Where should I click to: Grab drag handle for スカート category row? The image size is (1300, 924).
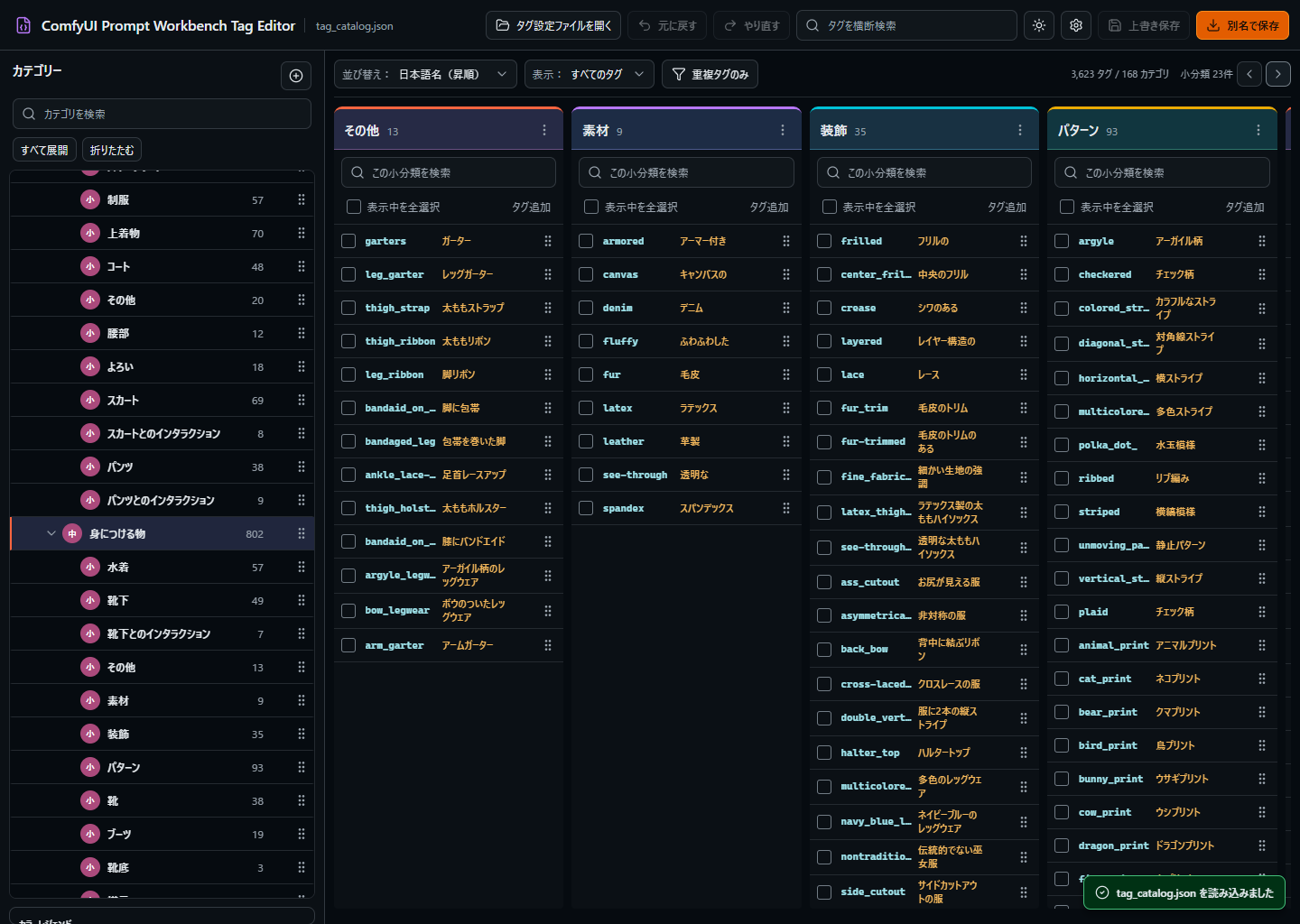[x=302, y=400]
